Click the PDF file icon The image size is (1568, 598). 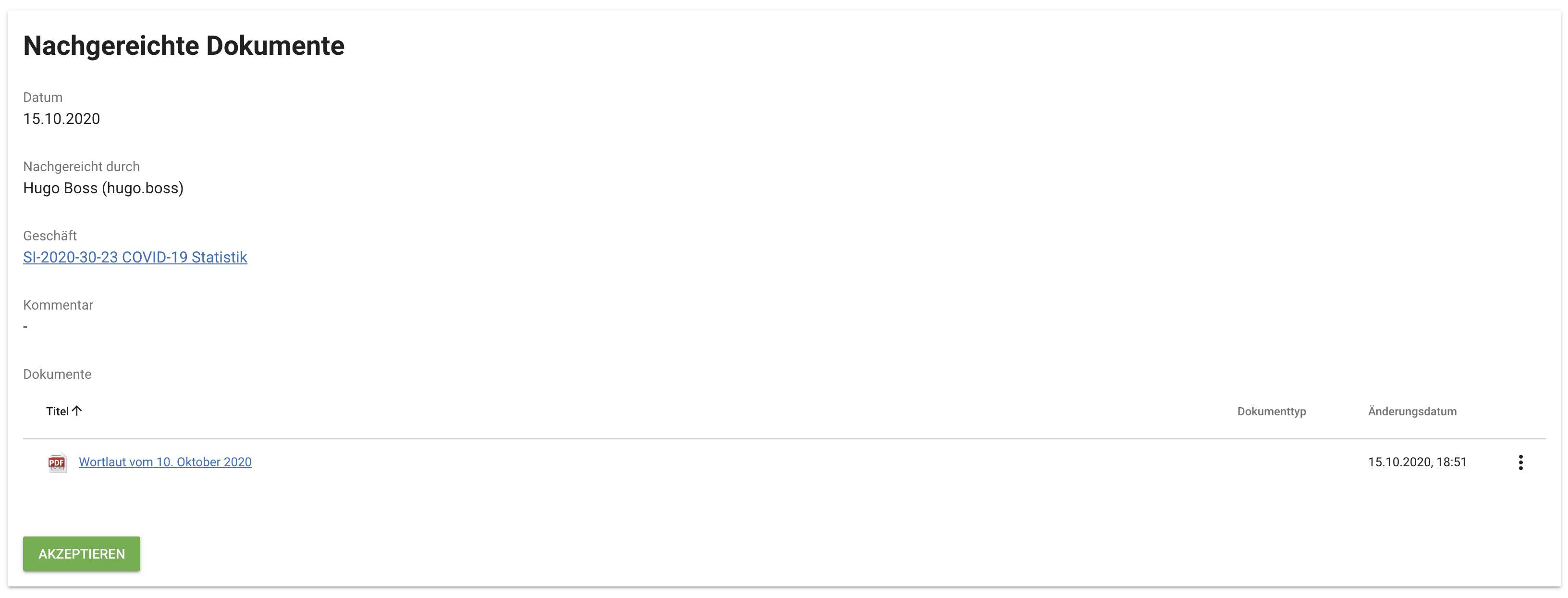[57, 463]
